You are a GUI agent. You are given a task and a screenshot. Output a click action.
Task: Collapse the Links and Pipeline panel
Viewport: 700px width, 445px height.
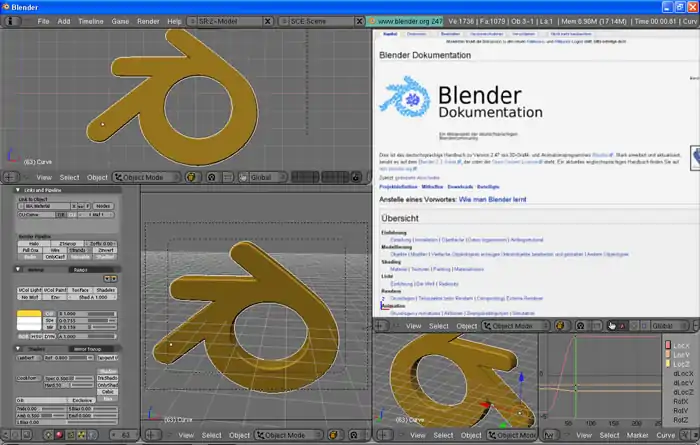pyautogui.click(x=18, y=190)
